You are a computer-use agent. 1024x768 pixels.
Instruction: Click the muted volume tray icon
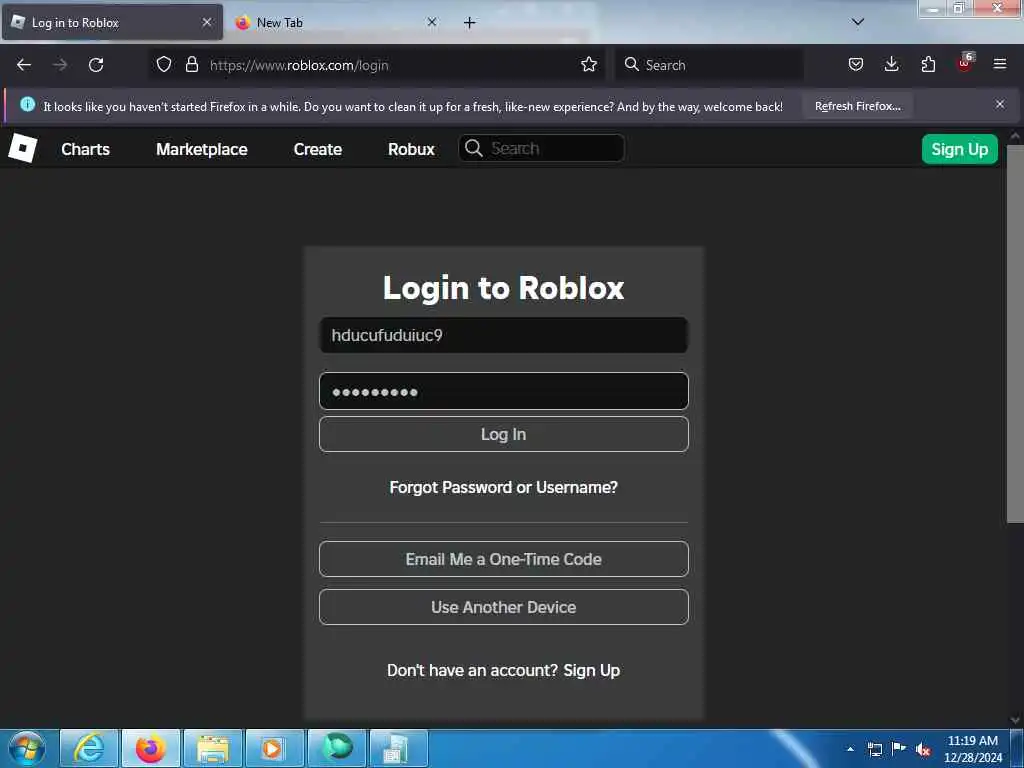923,750
